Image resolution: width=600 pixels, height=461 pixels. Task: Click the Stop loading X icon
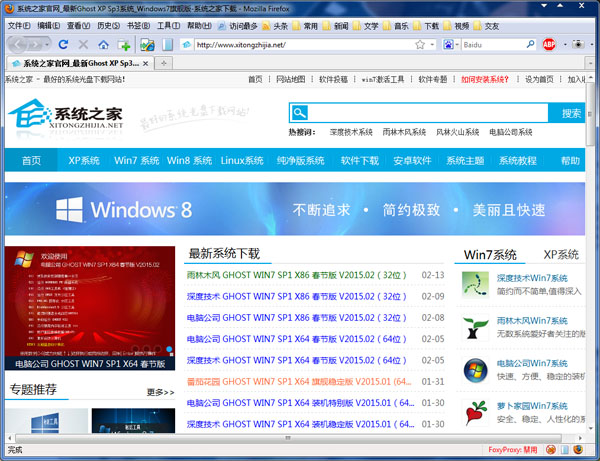click(x=83, y=45)
